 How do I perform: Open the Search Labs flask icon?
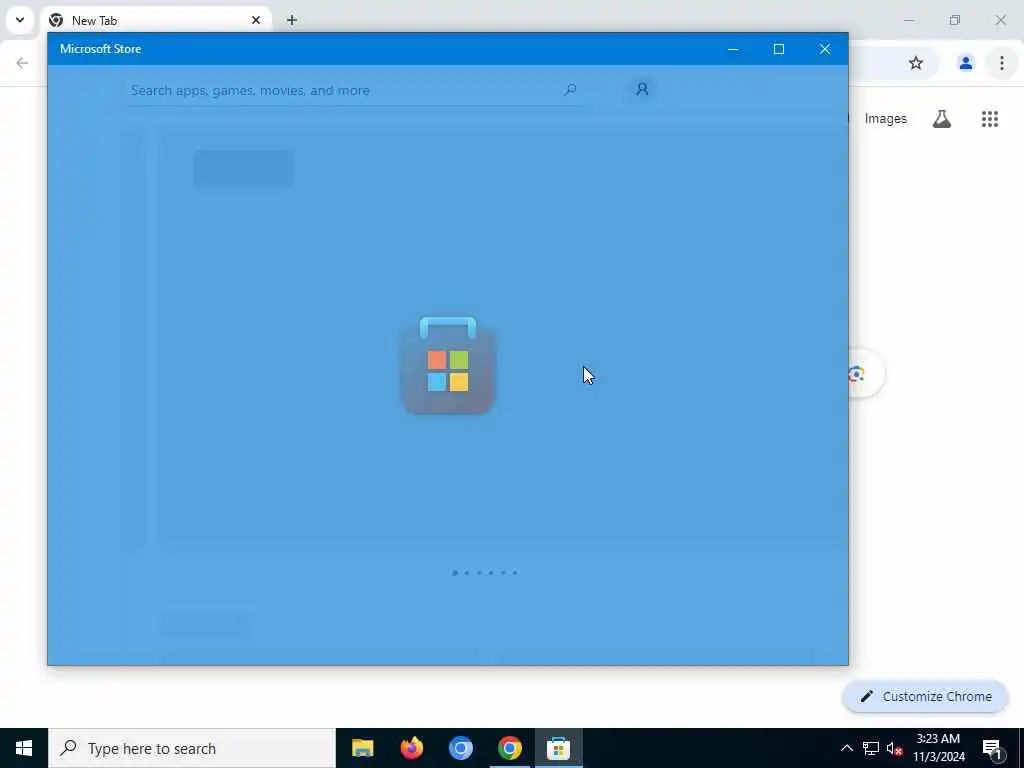tap(942, 119)
